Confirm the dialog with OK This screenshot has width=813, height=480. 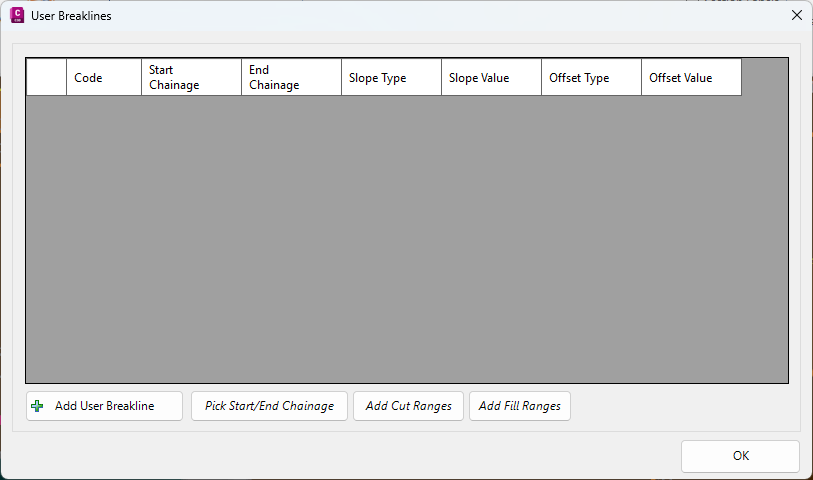740,456
